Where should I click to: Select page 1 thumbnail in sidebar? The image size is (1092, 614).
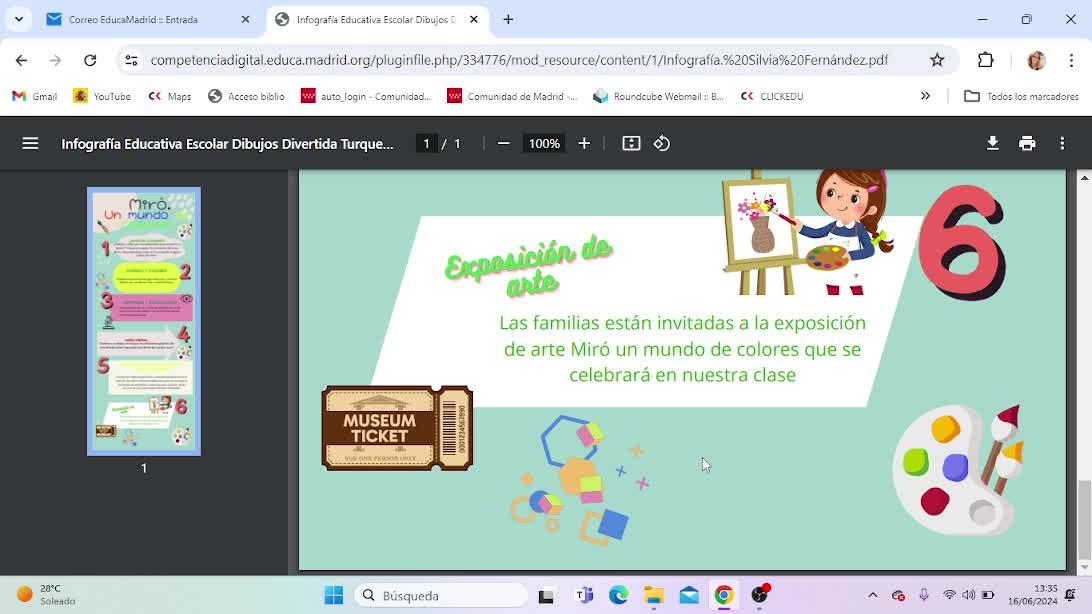(x=144, y=322)
